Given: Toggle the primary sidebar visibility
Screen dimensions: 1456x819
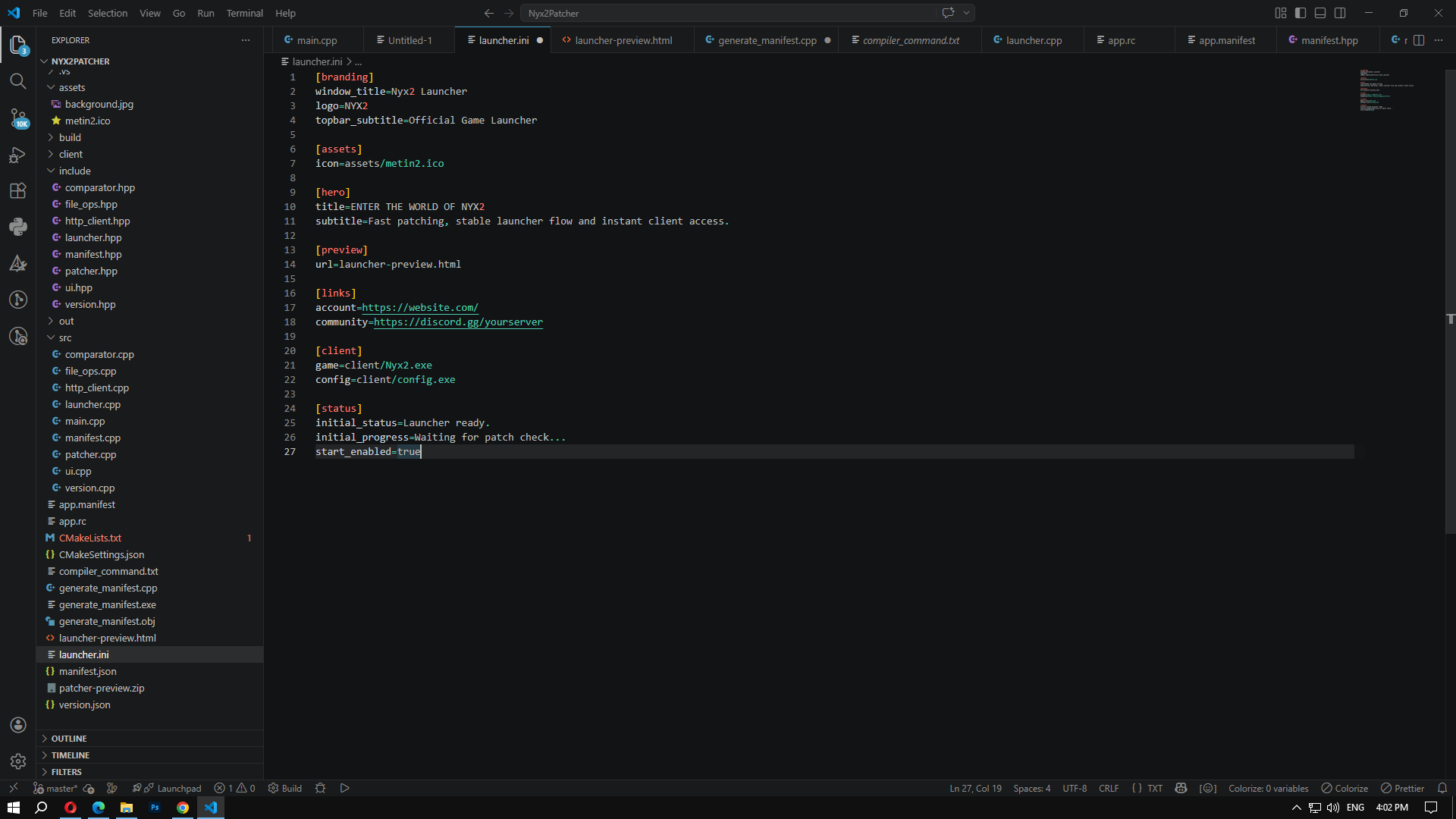Looking at the screenshot, I should coord(1301,13).
